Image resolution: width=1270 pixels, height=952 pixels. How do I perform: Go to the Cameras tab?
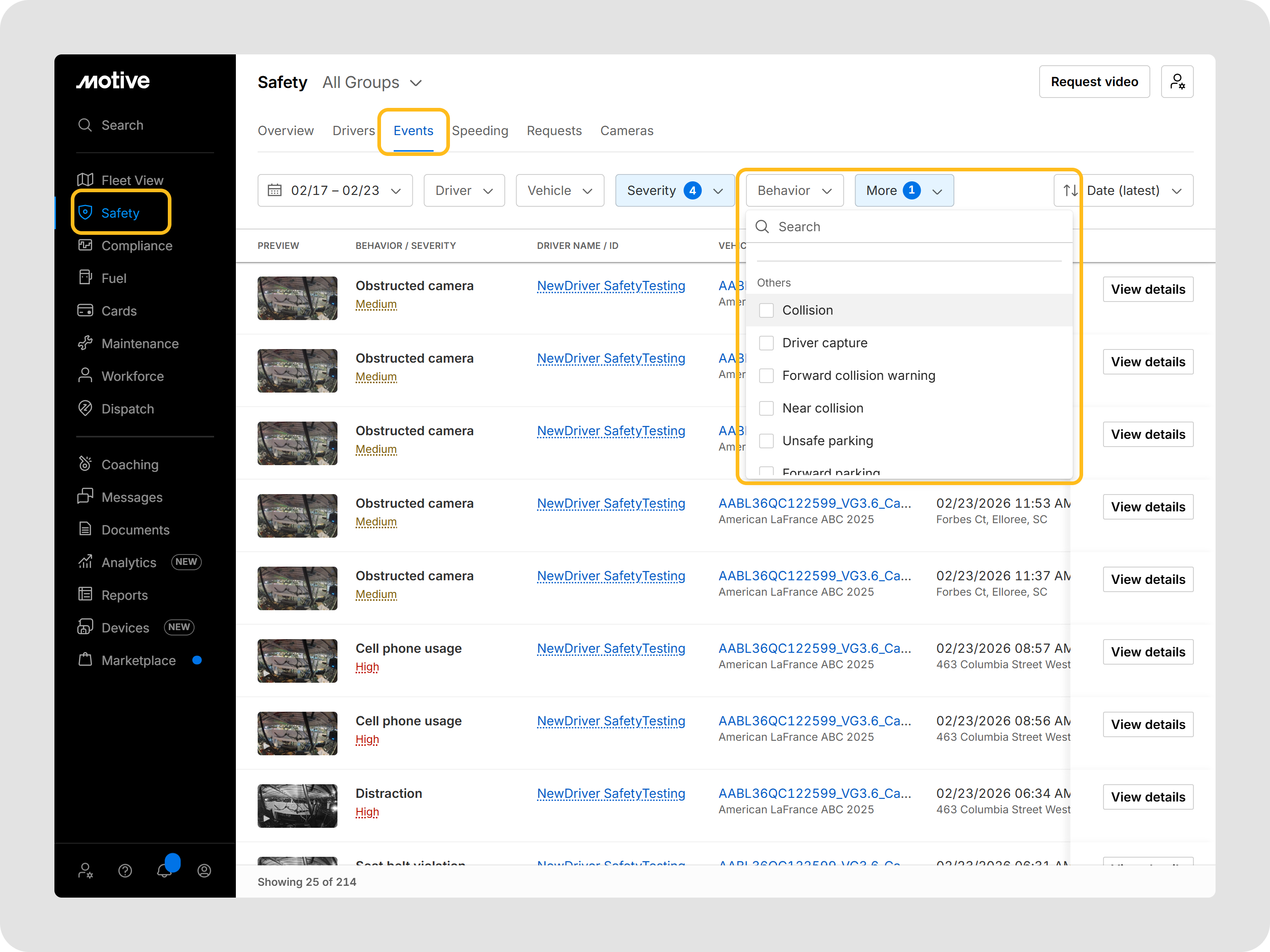tap(626, 131)
